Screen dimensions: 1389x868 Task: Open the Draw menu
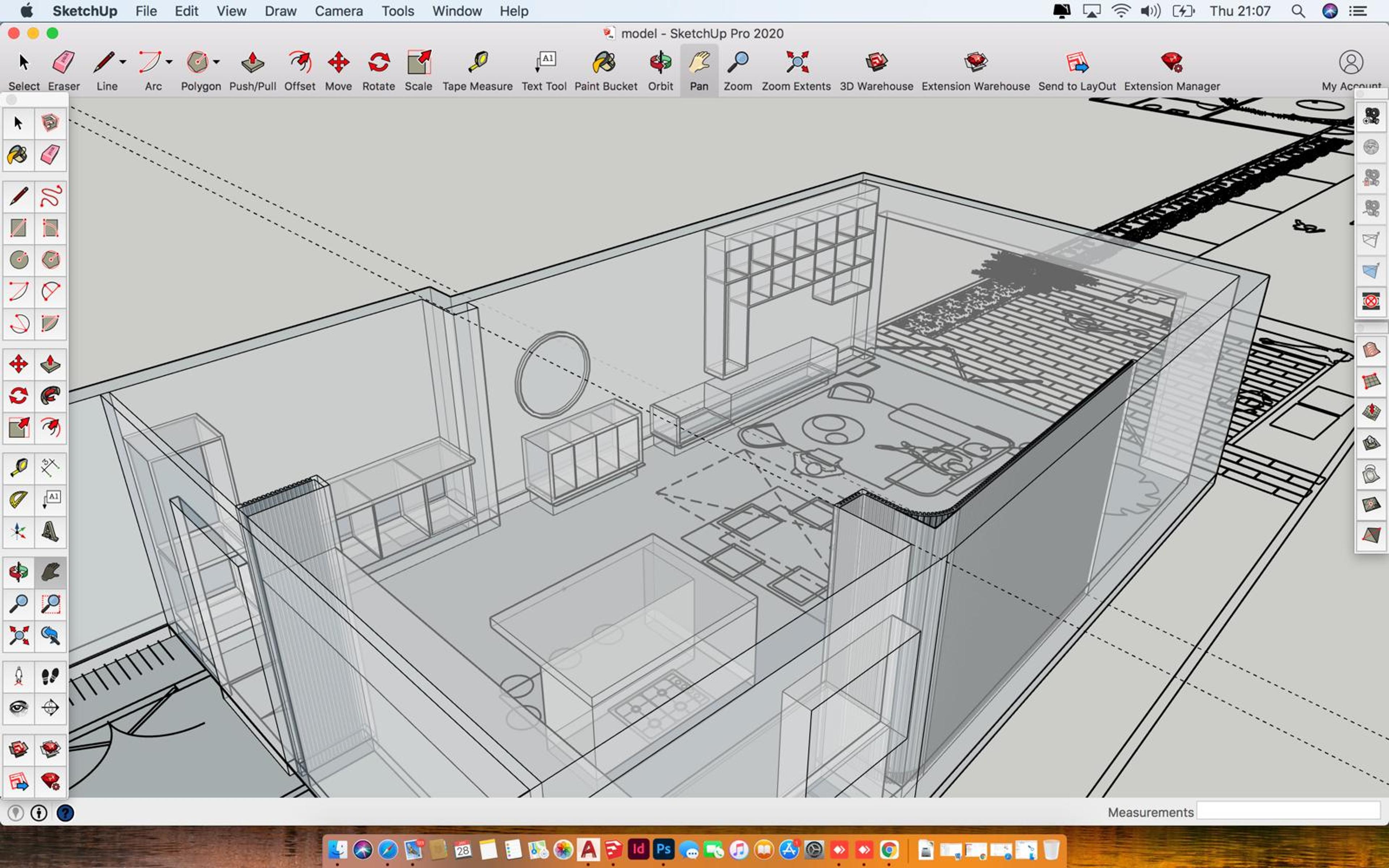(280, 11)
